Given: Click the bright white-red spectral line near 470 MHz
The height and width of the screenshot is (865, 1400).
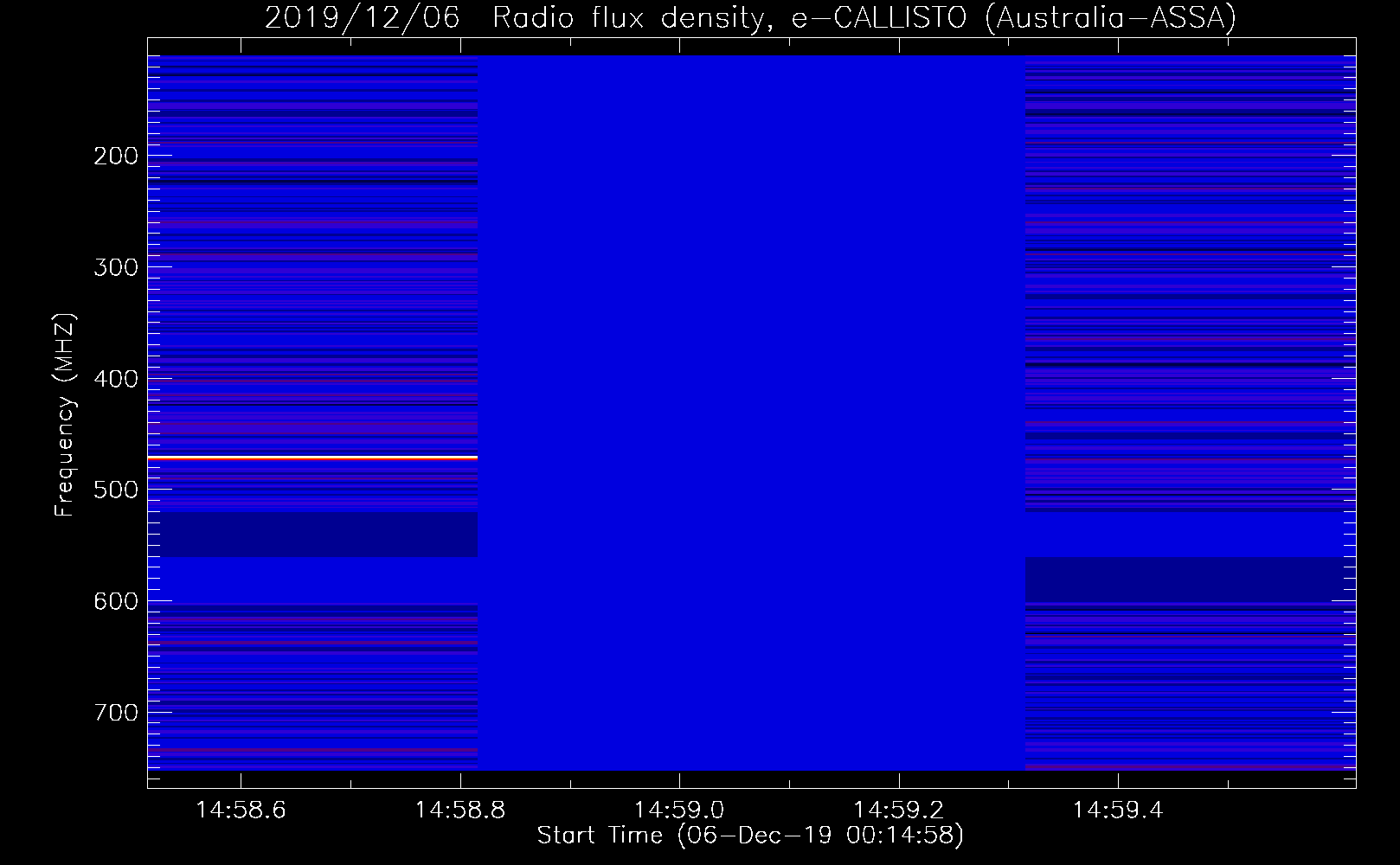Looking at the screenshot, I should click(x=312, y=457).
